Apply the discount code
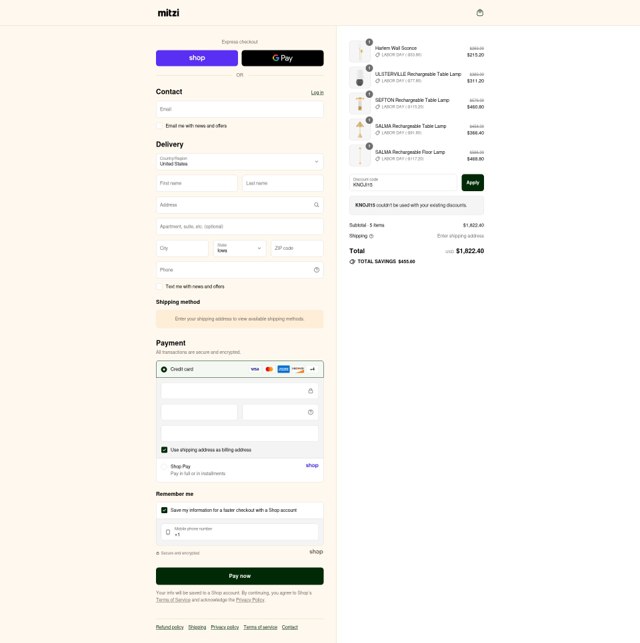This screenshot has height=643, width=640. click(472, 182)
